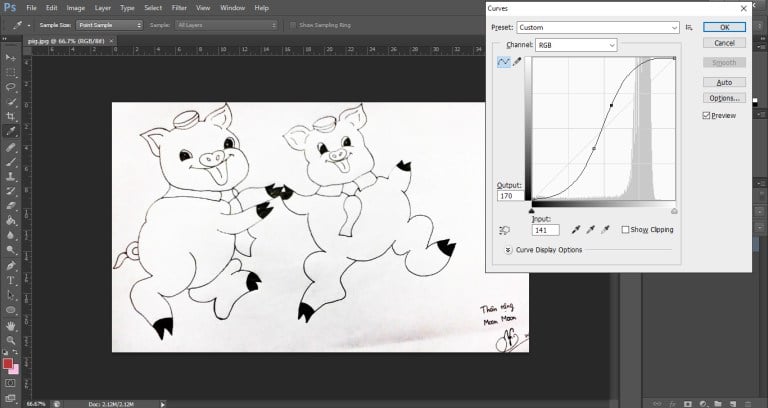The image size is (768, 408).
Task: Pick the white point eyedropper in Curves
Action: point(605,230)
